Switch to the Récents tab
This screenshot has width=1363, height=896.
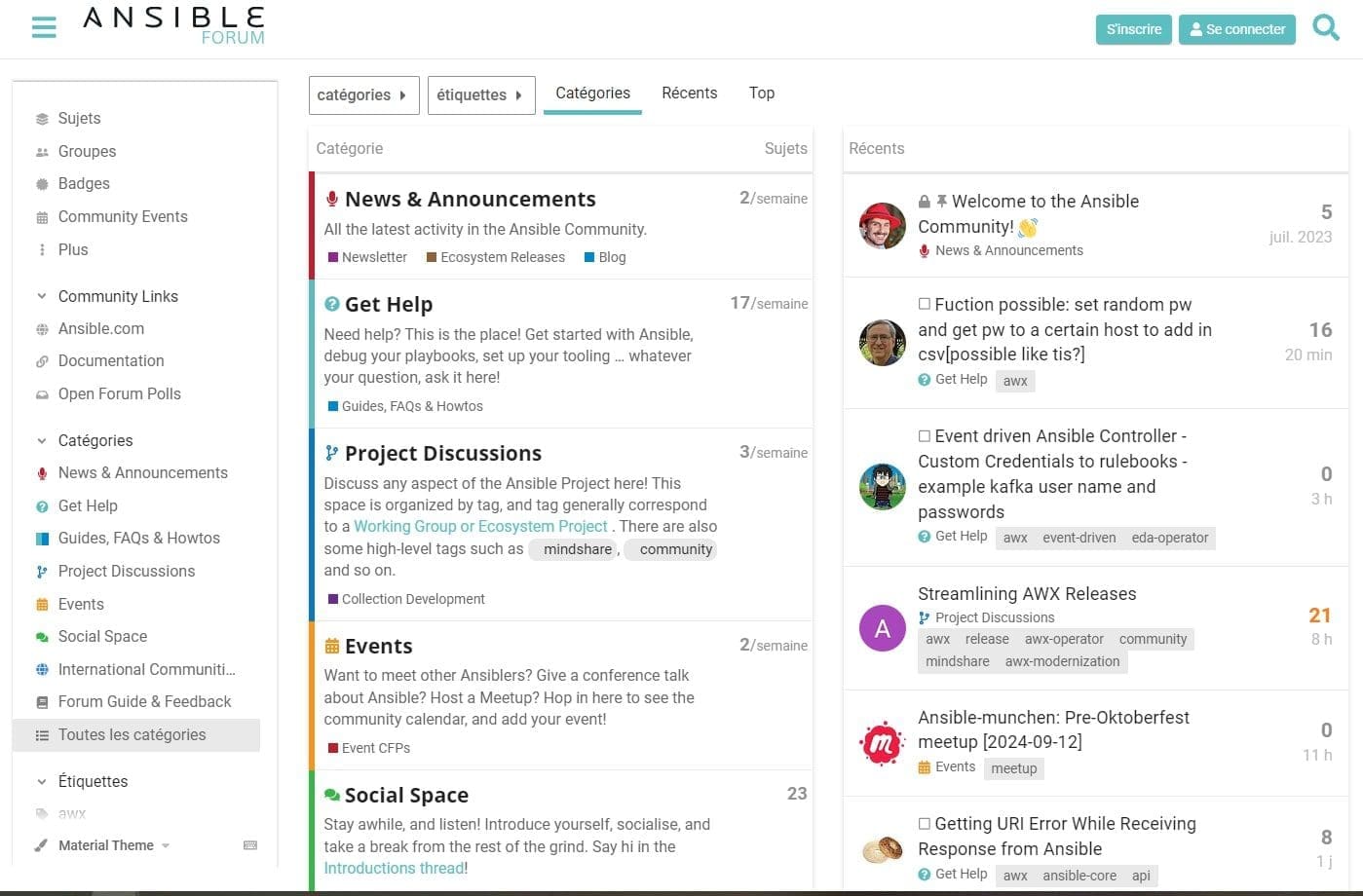[x=689, y=93]
